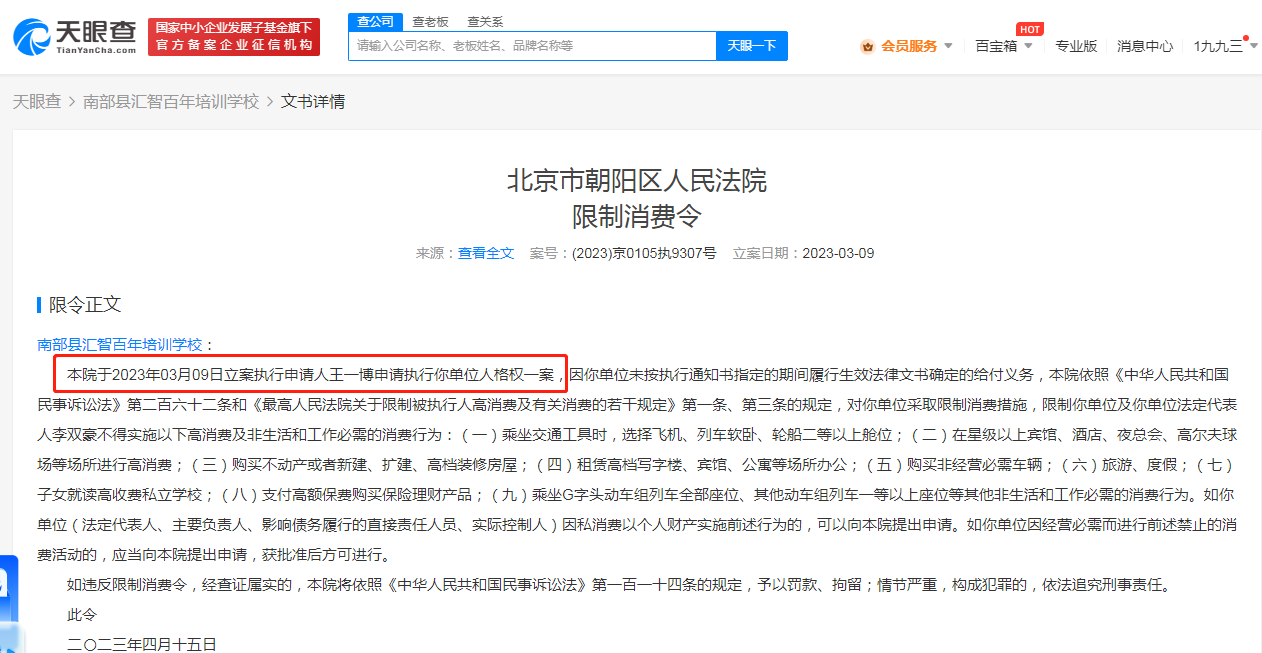The height and width of the screenshot is (653, 1262).
Task: Select the 查公司 search tab
Action: (x=374, y=21)
